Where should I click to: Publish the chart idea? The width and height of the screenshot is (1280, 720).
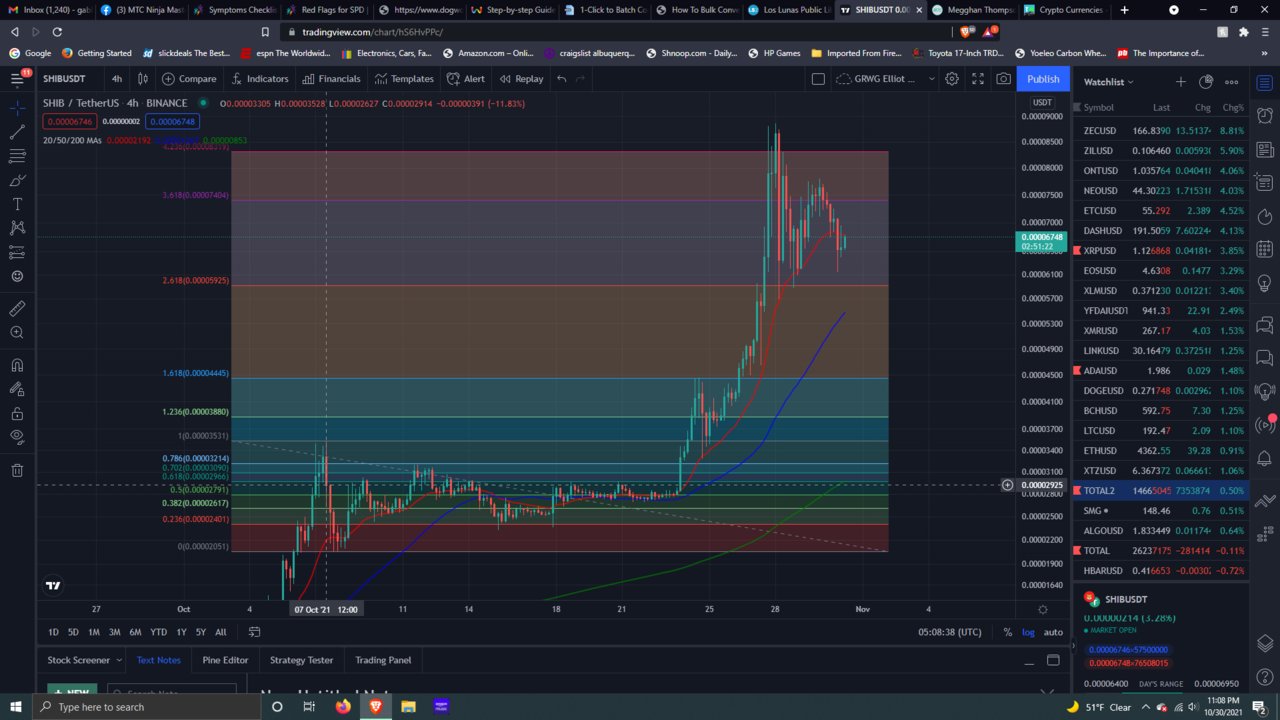tap(1043, 79)
